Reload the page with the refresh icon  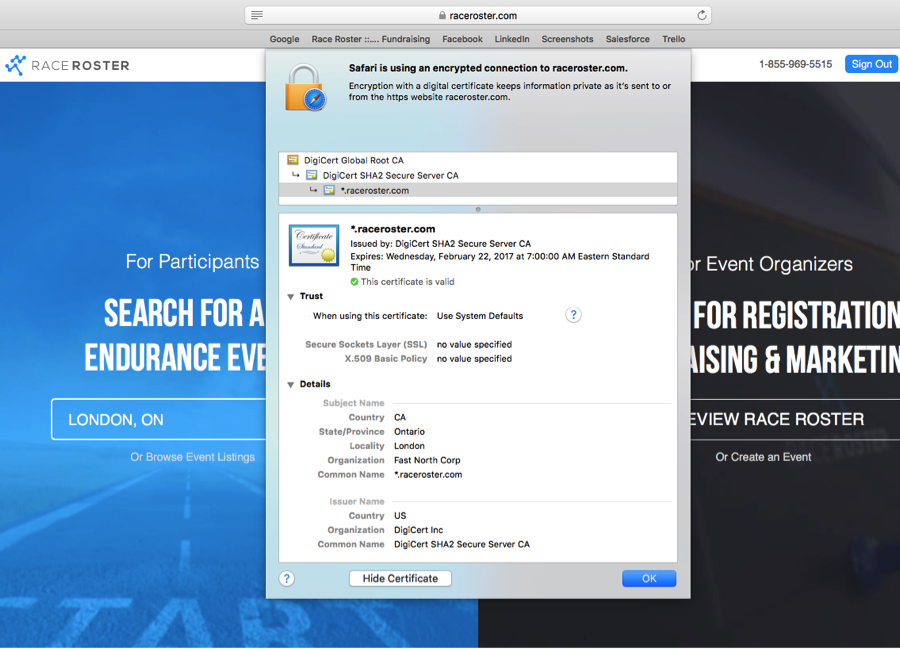pos(702,15)
